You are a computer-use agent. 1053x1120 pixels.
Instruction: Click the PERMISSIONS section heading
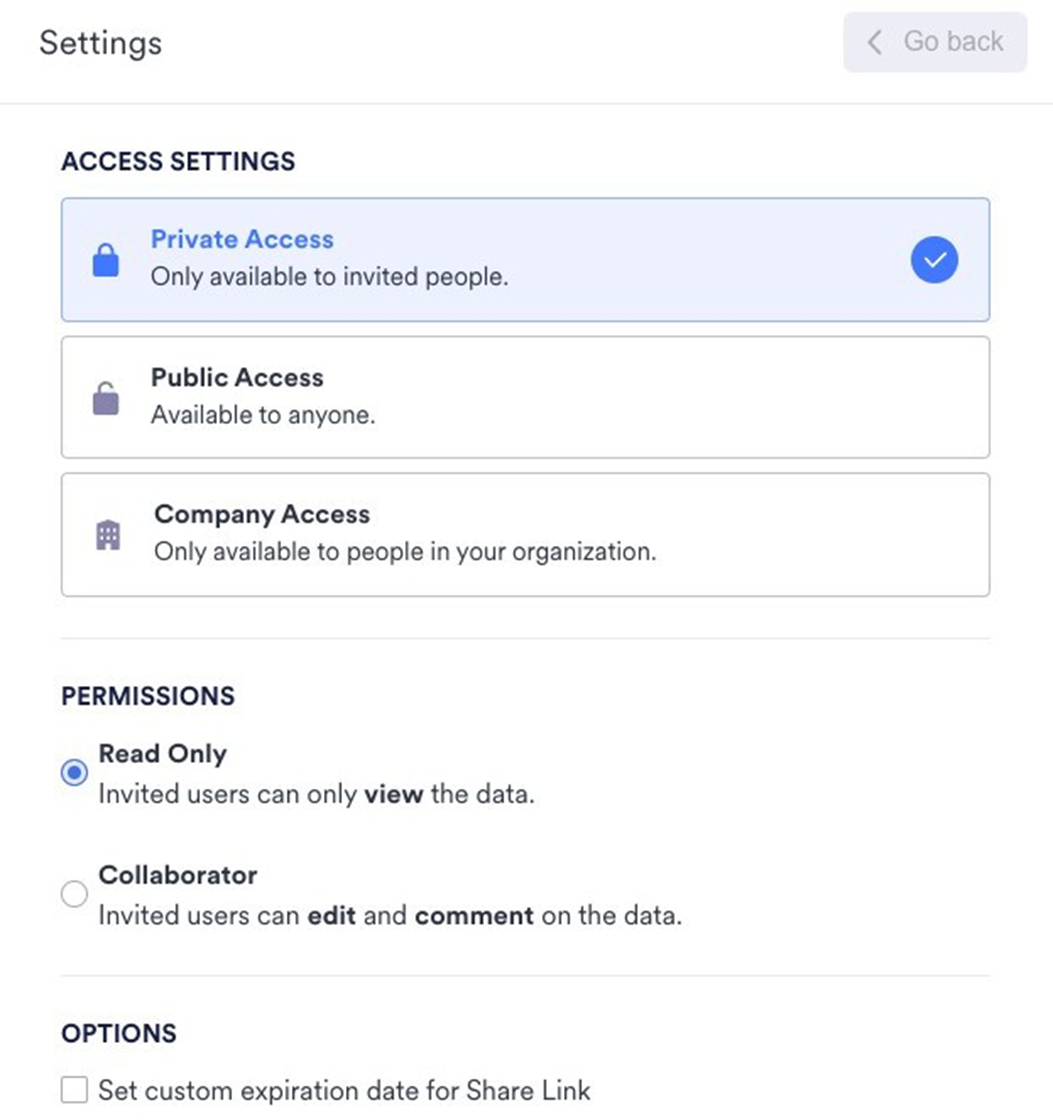[x=148, y=696]
